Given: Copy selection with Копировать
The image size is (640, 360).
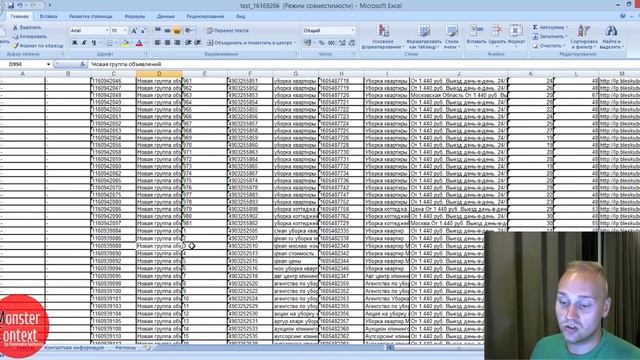Looking at the screenshot, I should click(29, 36).
